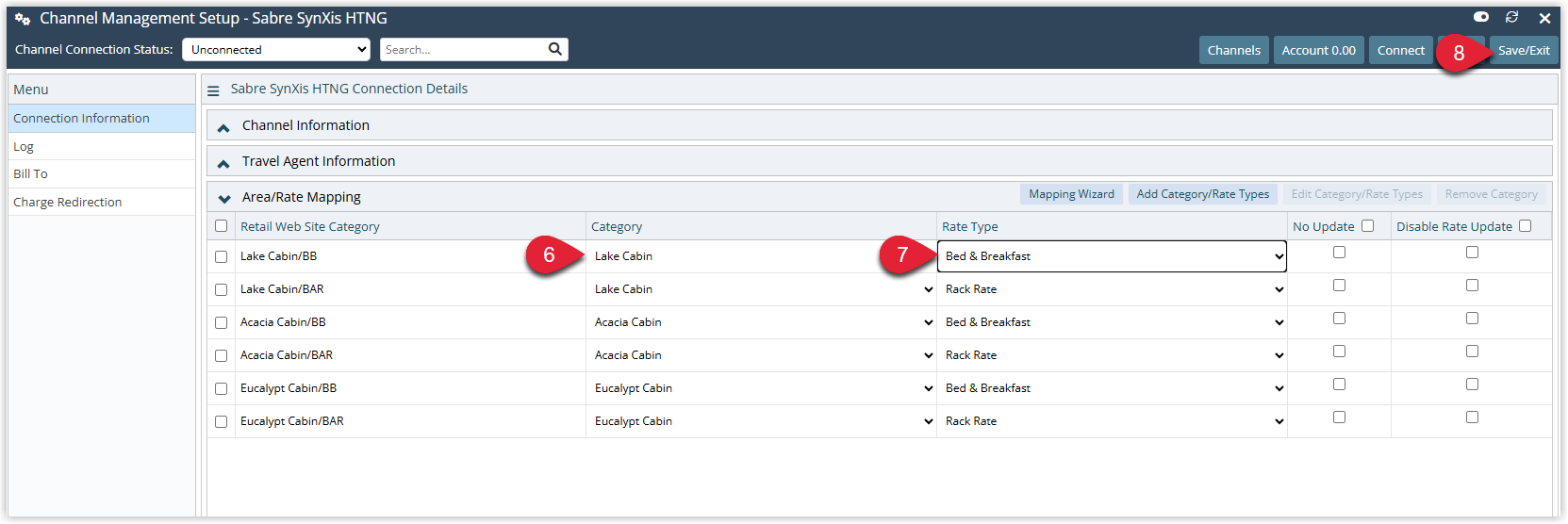Viewport: 1568px width, 524px height.
Task: Open Category dropdown for Eucalypt Cabin/BAR
Action: 761,421
